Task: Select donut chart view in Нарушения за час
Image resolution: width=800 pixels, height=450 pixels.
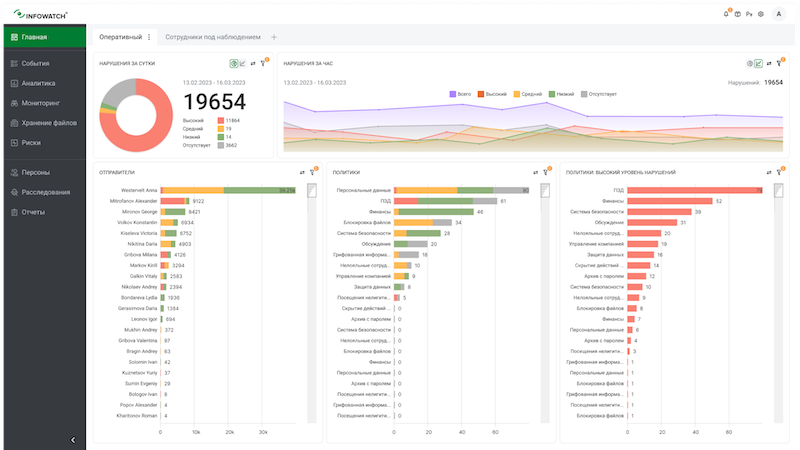Action: 749,63
